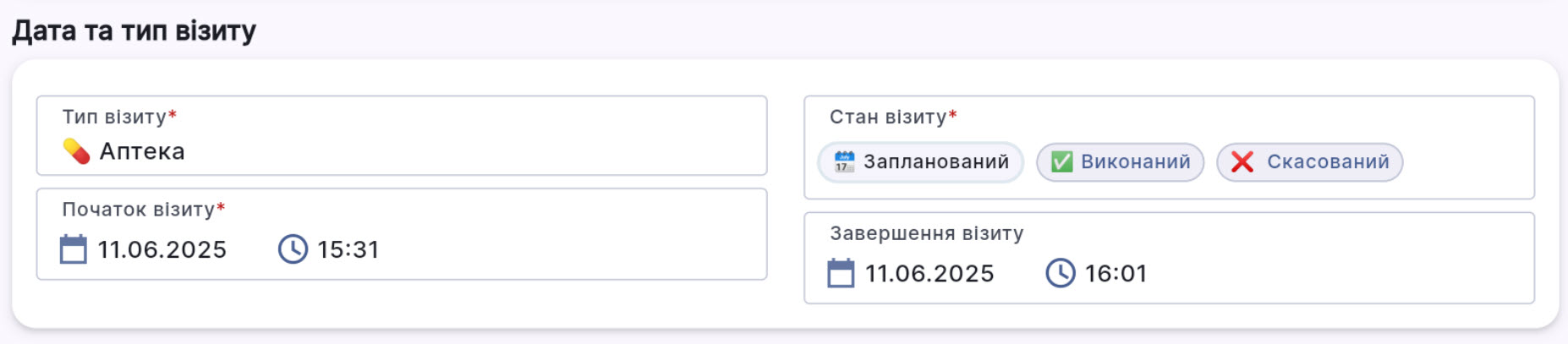Click the calendar icon in Початок візиту
This screenshot has height=344, width=1568.
click(x=74, y=250)
